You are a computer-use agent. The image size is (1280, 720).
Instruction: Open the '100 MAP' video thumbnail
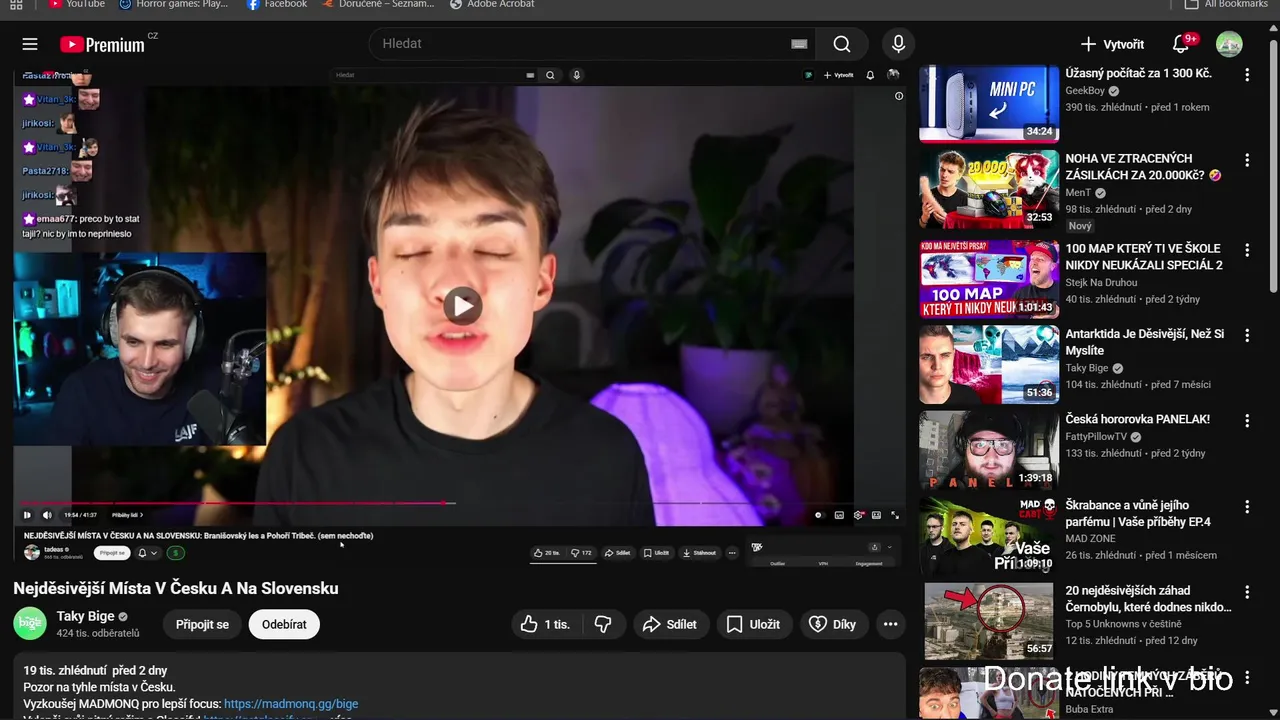tap(989, 279)
